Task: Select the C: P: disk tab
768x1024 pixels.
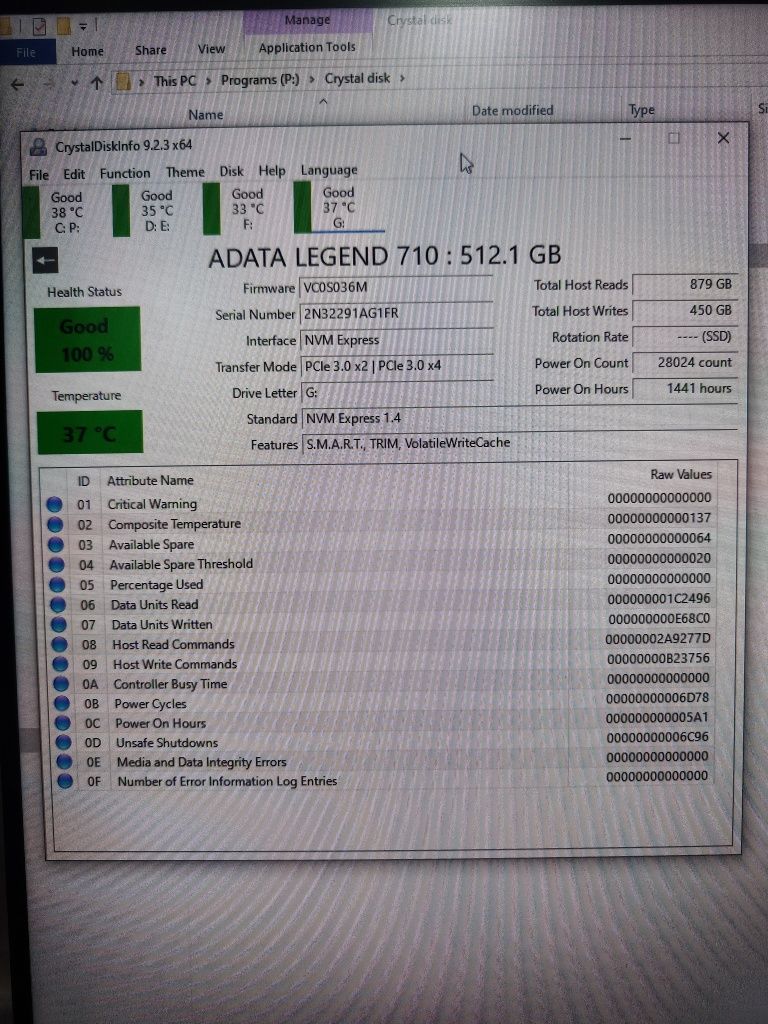Action: (x=54, y=212)
